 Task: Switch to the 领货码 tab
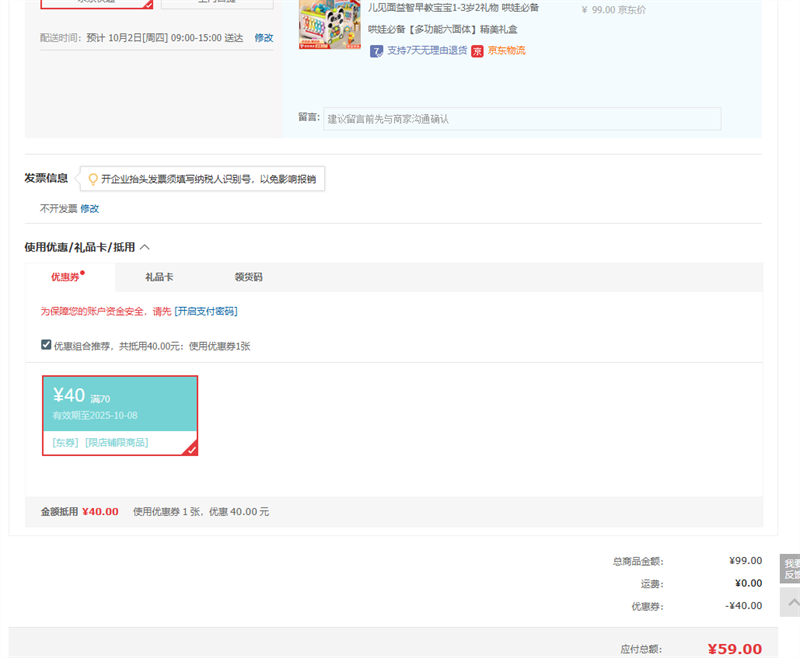click(x=248, y=277)
